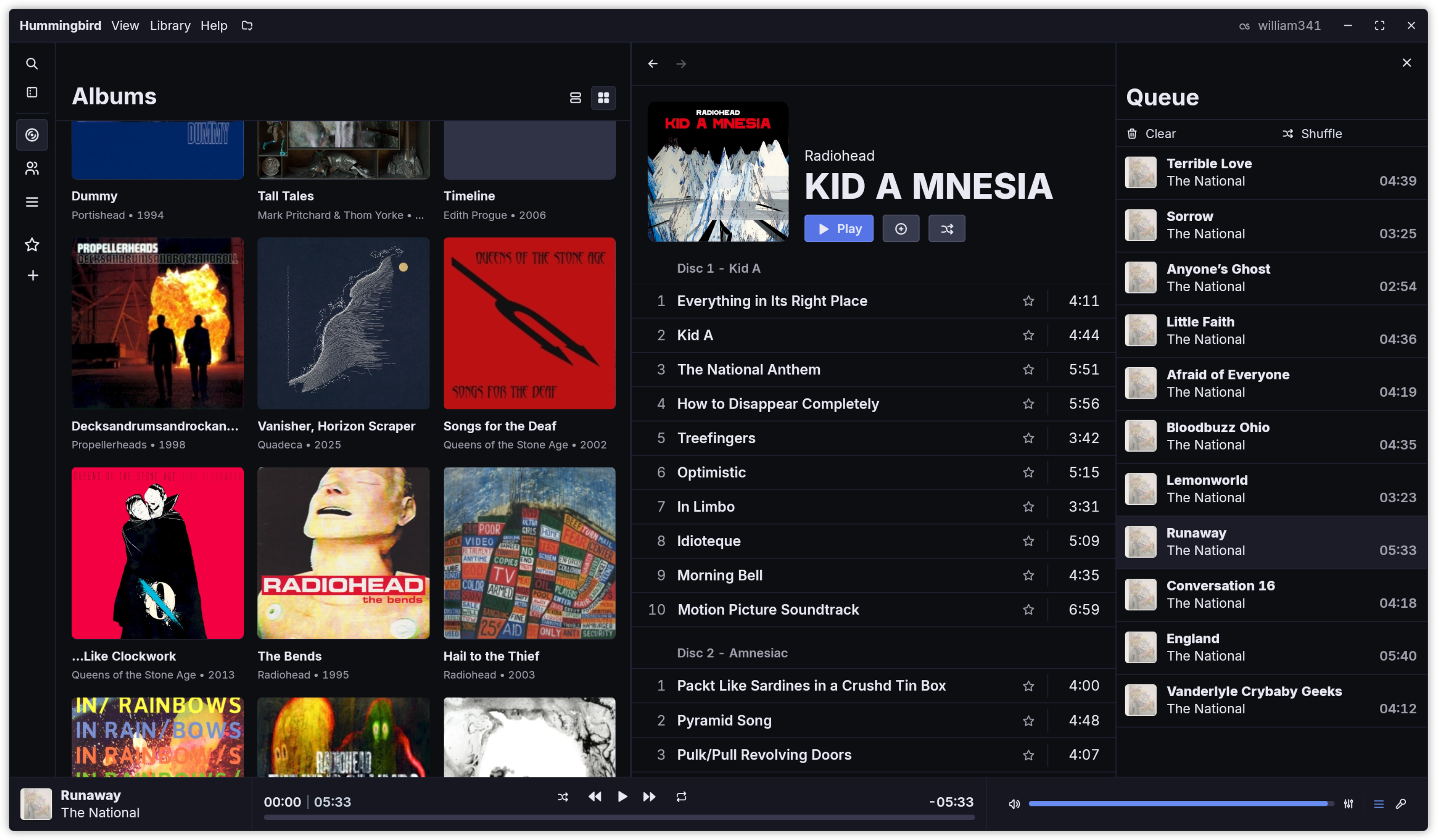This screenshot has height=840, width=1437.
Task: Select the Albums disc icon in sidebar
Action: click(32, 135)
